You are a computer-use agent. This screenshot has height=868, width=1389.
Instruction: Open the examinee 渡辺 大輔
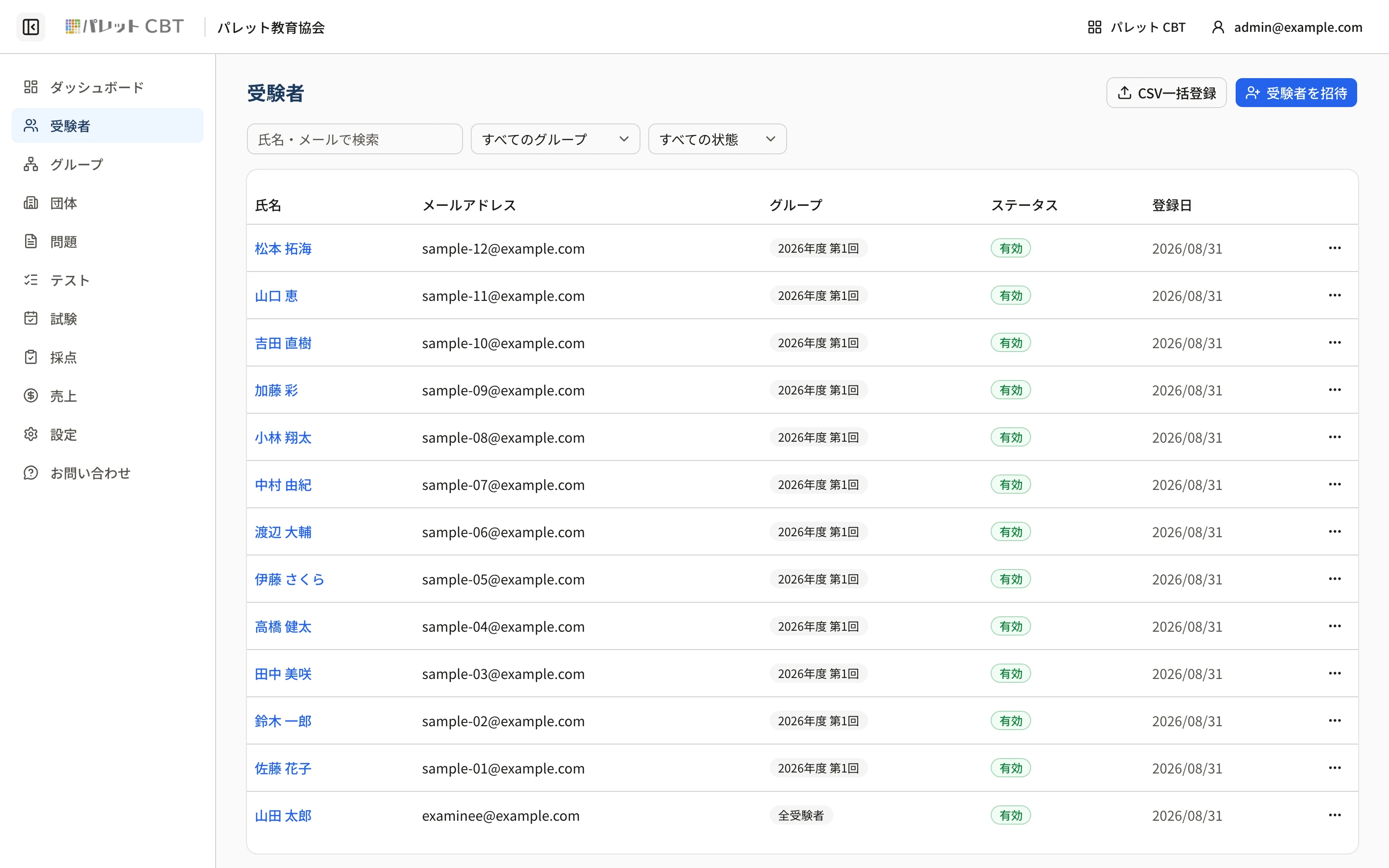coord(283,532)
